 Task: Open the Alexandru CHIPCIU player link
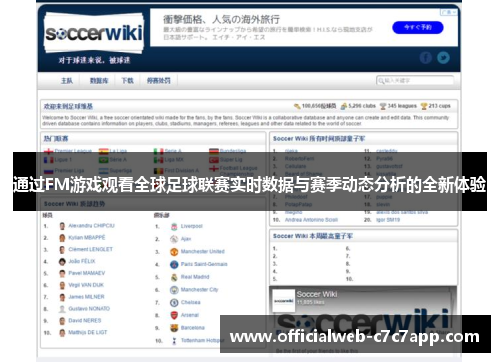click(91, 226)
